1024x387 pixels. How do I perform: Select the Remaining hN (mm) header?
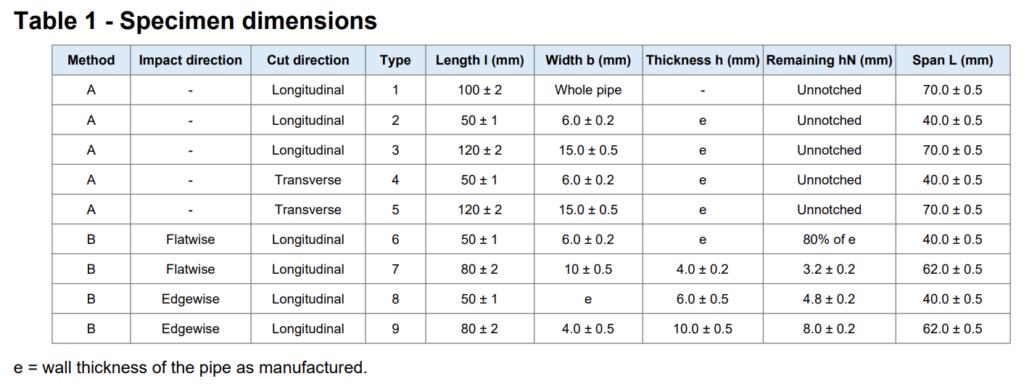tap(829, 60)
